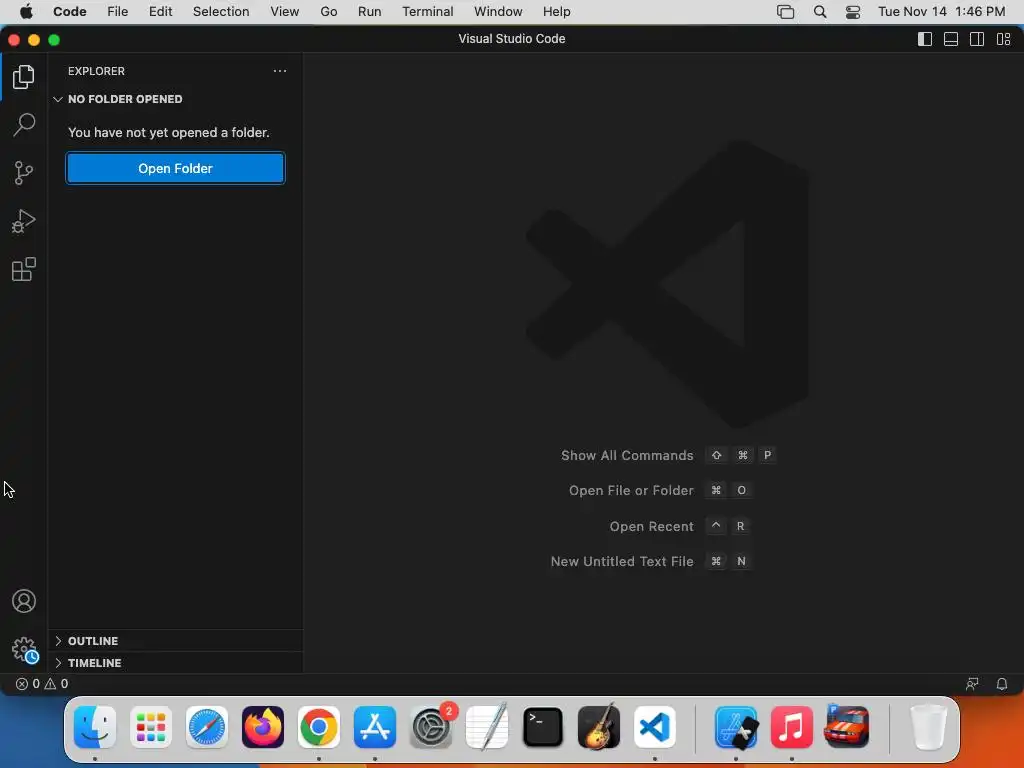Open the Code application menu

pyautogui.click(x=70, y=12)
